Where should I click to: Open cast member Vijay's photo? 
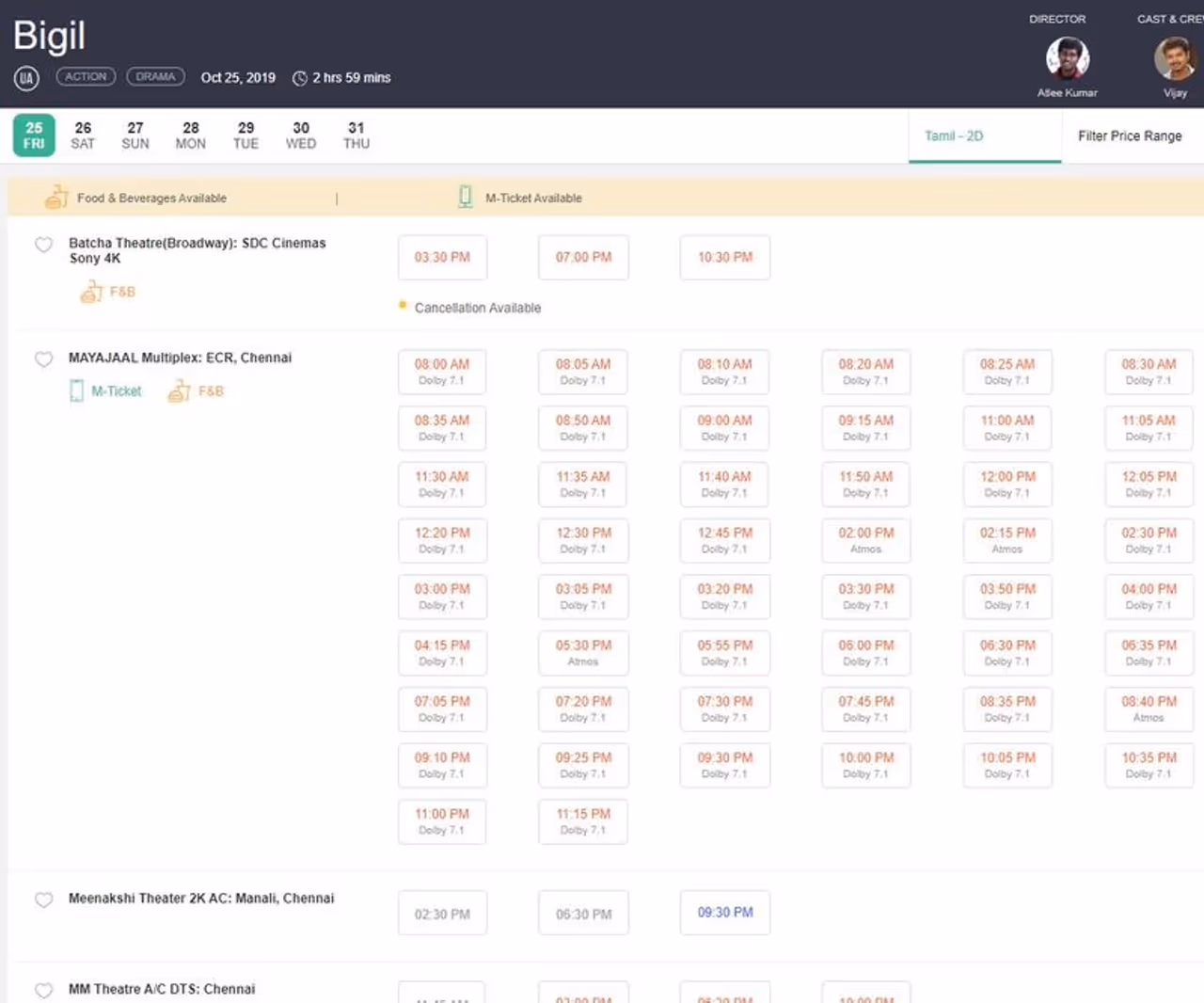(x=1174, y=59)
